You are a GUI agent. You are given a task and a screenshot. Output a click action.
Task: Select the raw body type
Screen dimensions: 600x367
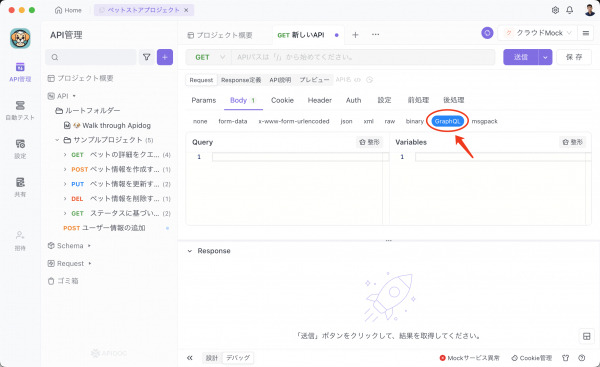[390, 121]
